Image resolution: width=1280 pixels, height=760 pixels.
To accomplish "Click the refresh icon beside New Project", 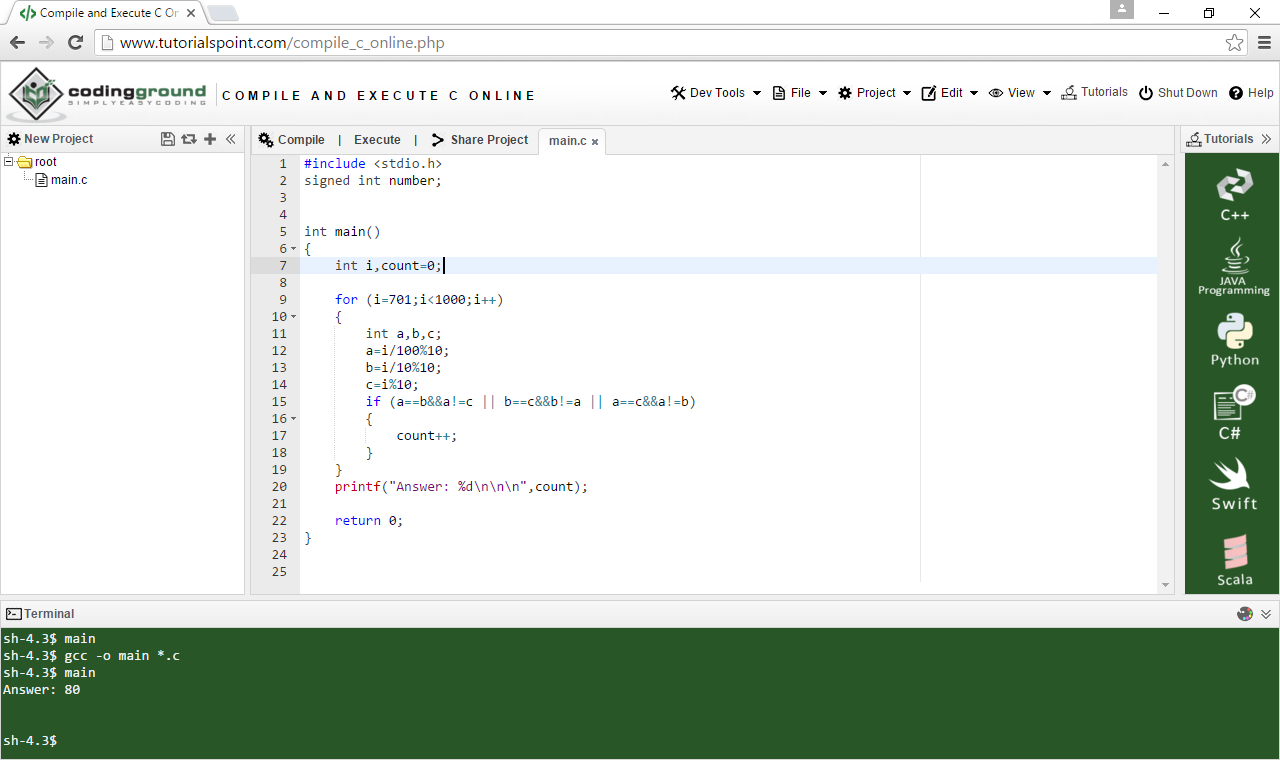I will pyautogui.click(x=188, y=139).
